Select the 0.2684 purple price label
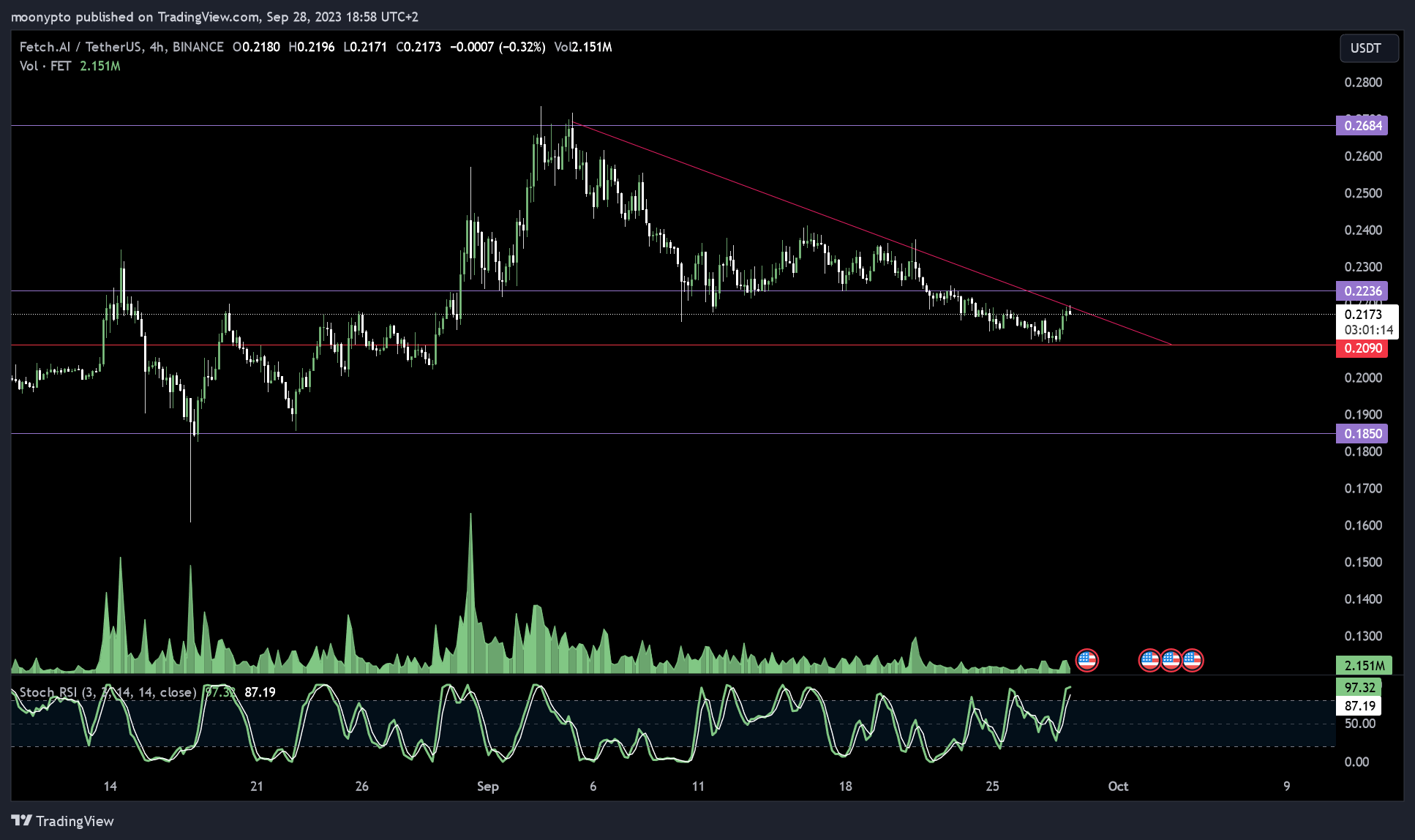The width and height of the screenshot is (1415, 840). [x=1362, y=126]
